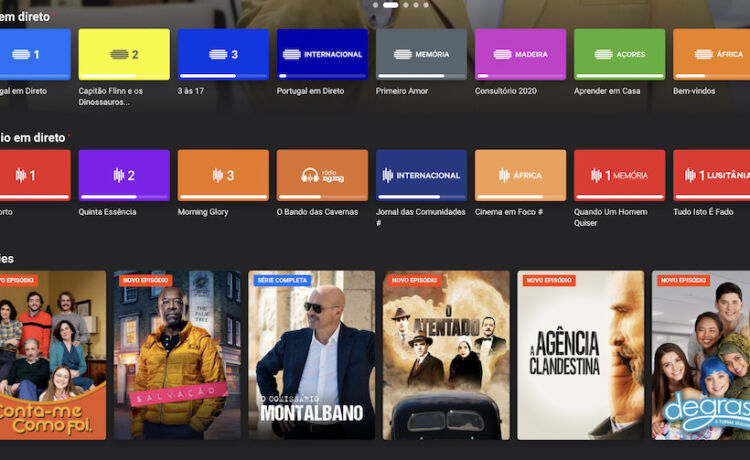
Task: Click the Quando Um Homem Quiser title
Action: [x=611, y=217]
